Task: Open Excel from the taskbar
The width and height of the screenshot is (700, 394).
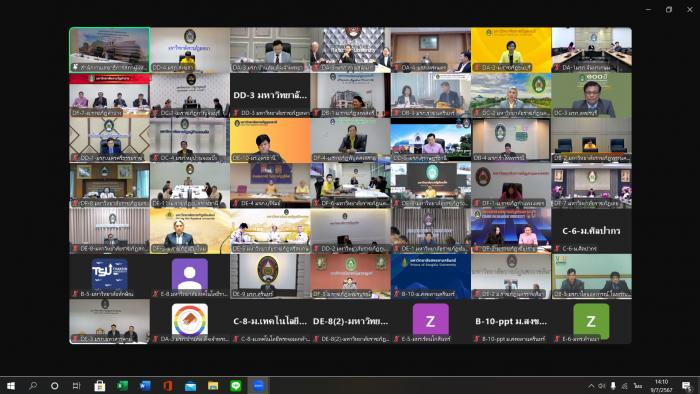Action: [x=122, y=386]
